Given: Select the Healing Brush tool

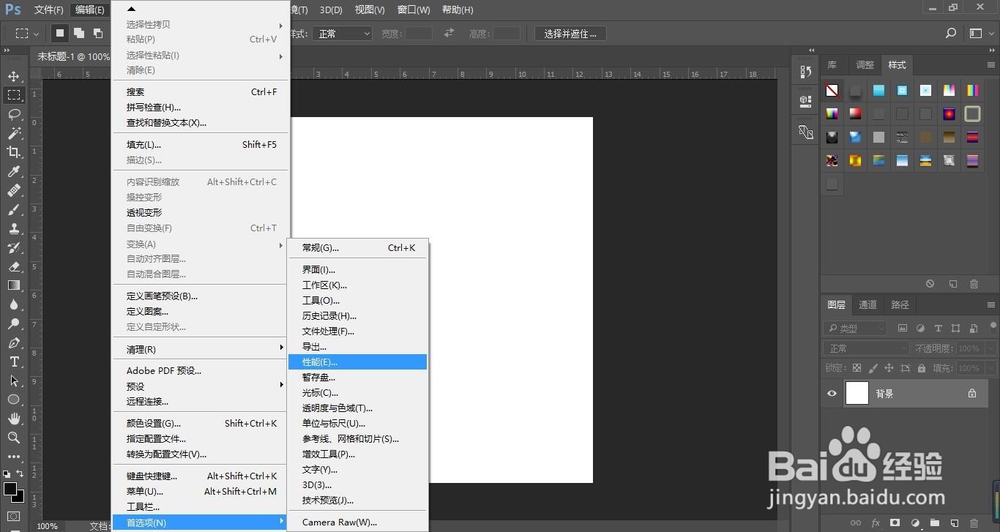Looking at the screenshot, I should click(13, 190).
